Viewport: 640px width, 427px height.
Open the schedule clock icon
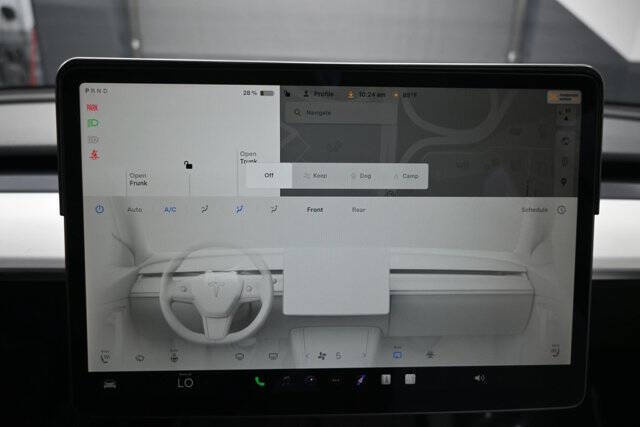pyautogui.click(x=562, y=210)
